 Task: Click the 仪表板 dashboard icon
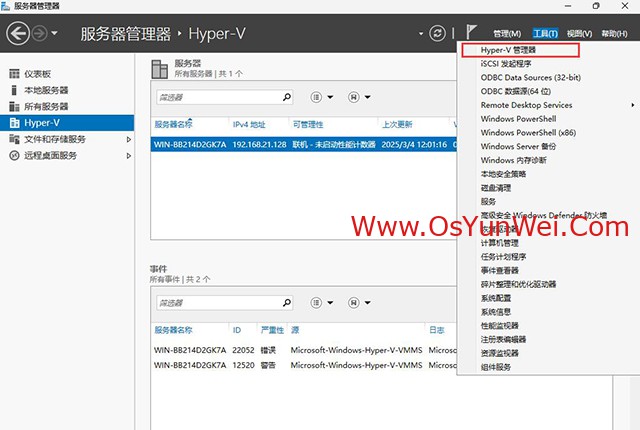(x=14, y=74)
